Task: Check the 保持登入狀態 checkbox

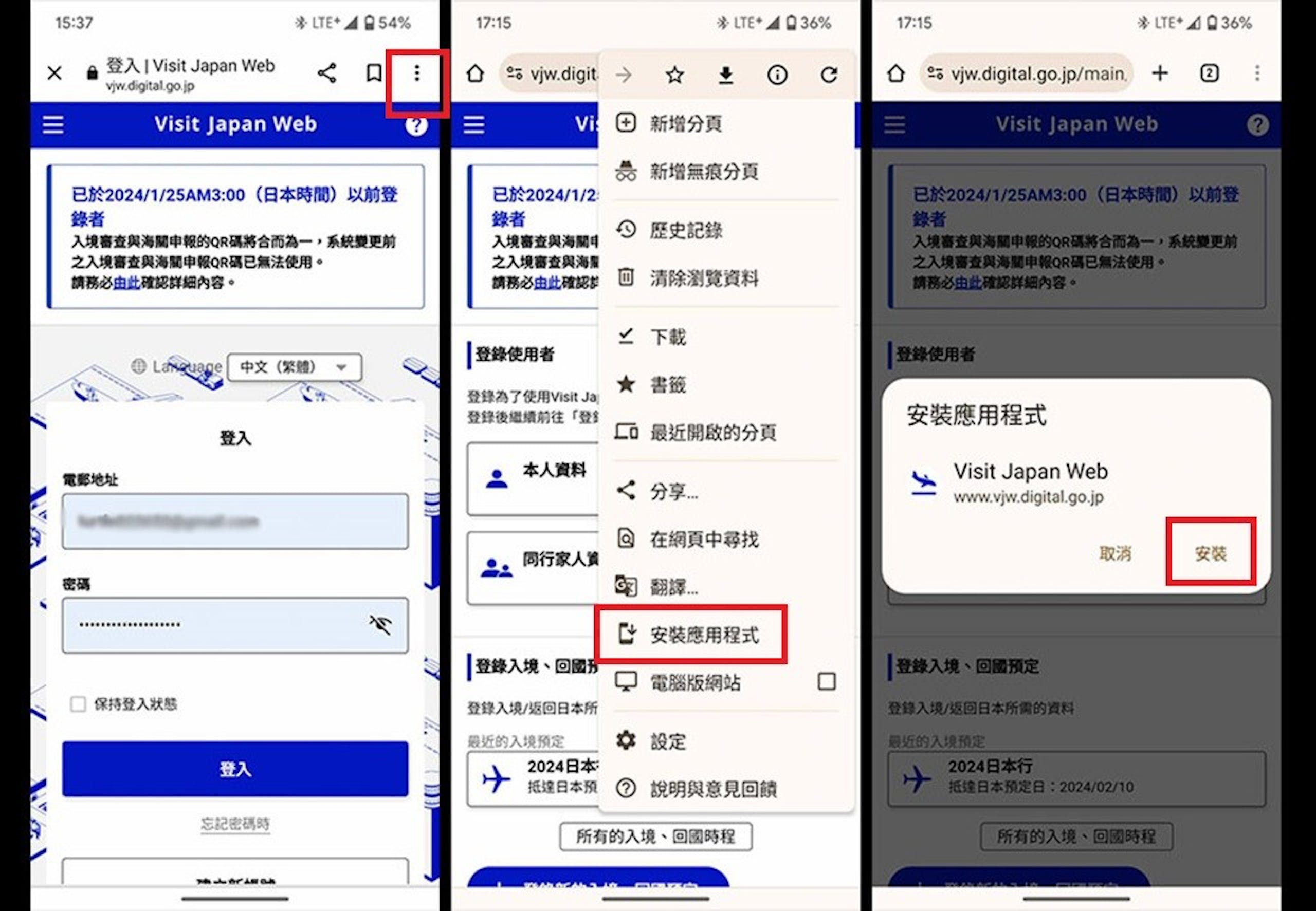Action: click(78, 704)
